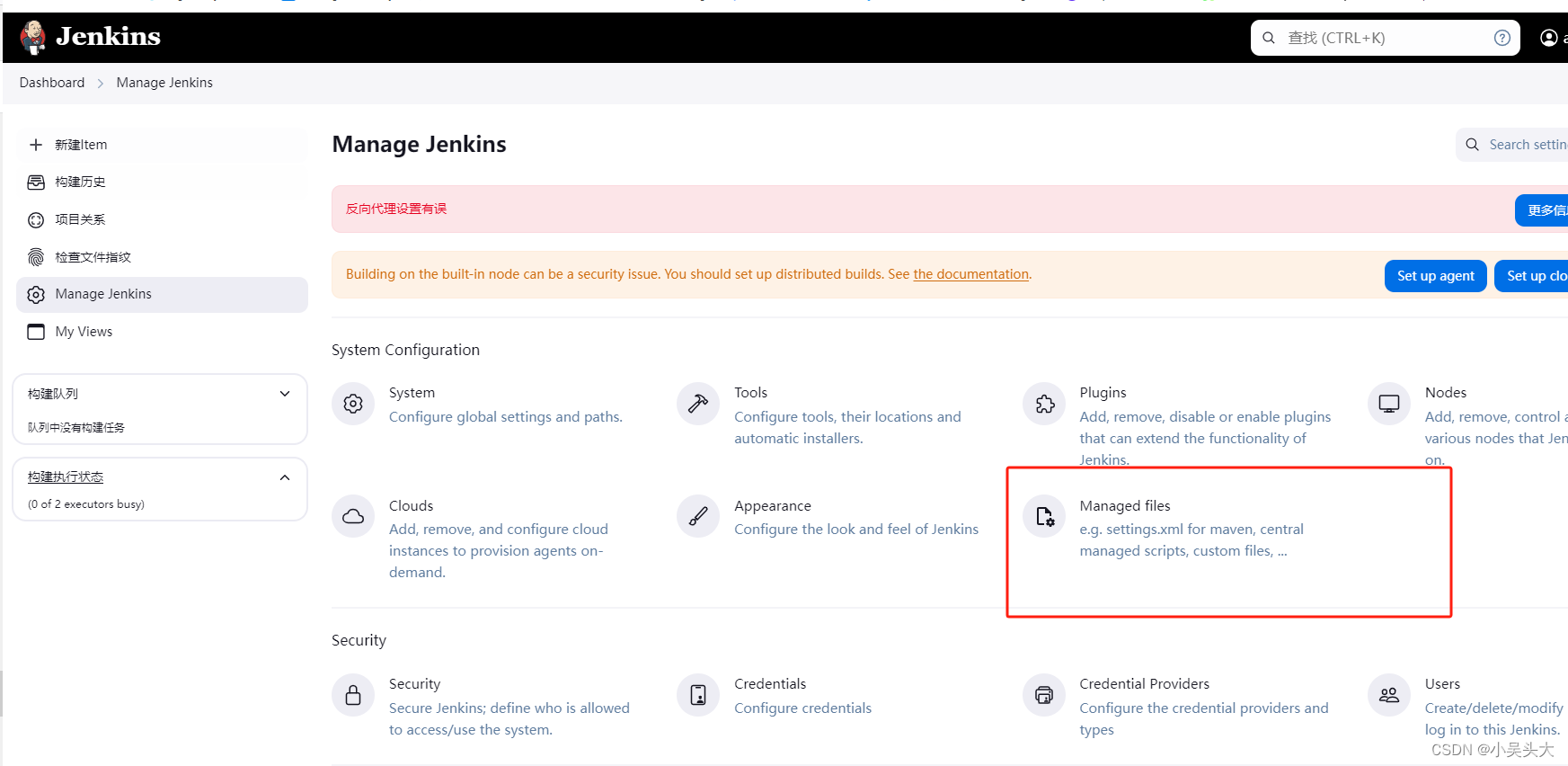This screenshot has width=1568, height=766.
Task: Open My Views in the sidebar
Action: tap(162, 332)
